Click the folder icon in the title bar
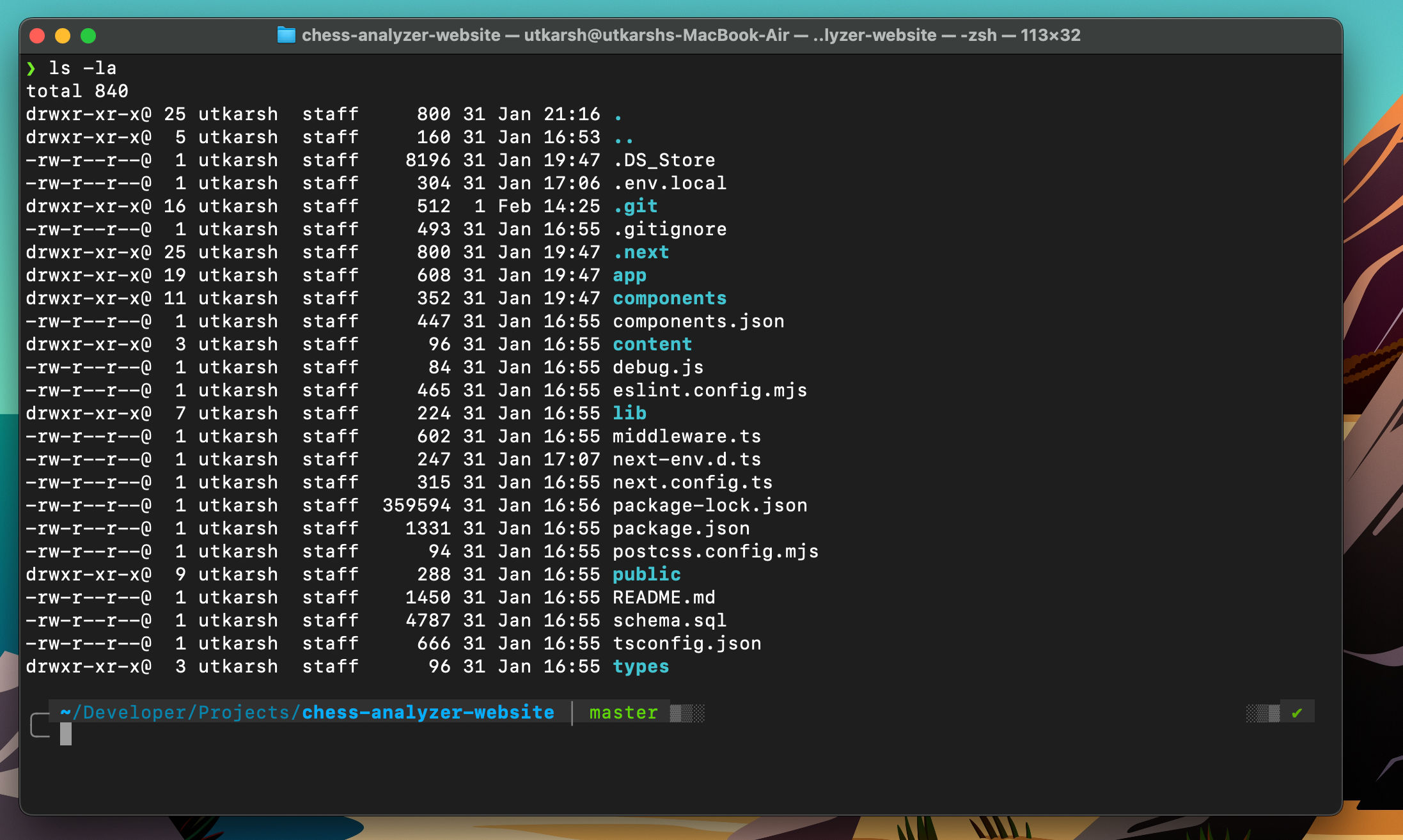 tap(285, 35)
